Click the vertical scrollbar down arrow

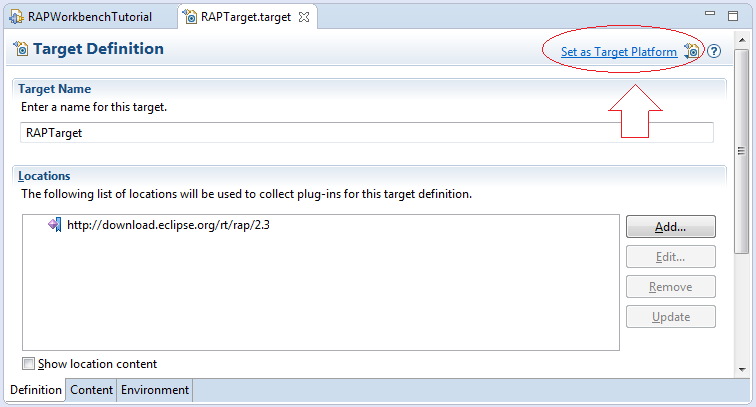742,370
